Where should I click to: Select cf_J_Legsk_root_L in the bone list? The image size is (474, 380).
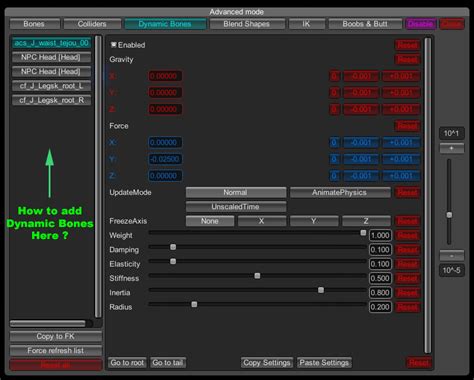(51, 86)
